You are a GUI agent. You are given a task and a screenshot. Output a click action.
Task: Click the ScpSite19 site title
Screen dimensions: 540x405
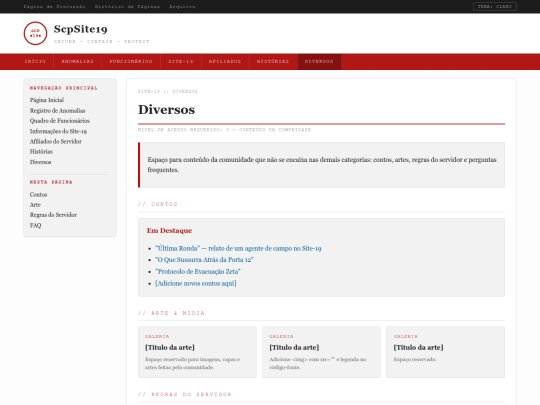(81, 29)
